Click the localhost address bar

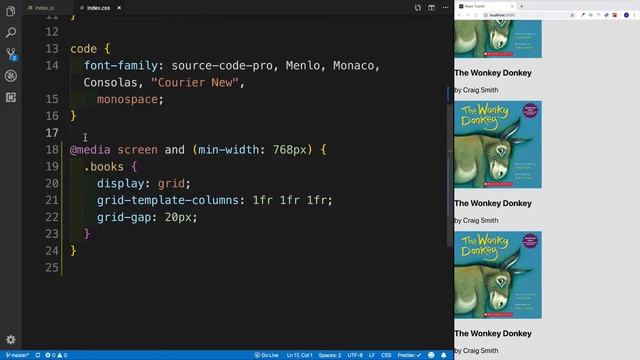(x=529, y=15)
